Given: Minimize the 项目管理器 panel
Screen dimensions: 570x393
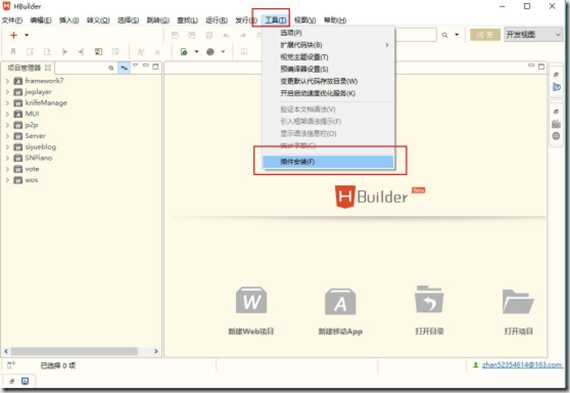Looking at the screenshot, I should (146, 66).
